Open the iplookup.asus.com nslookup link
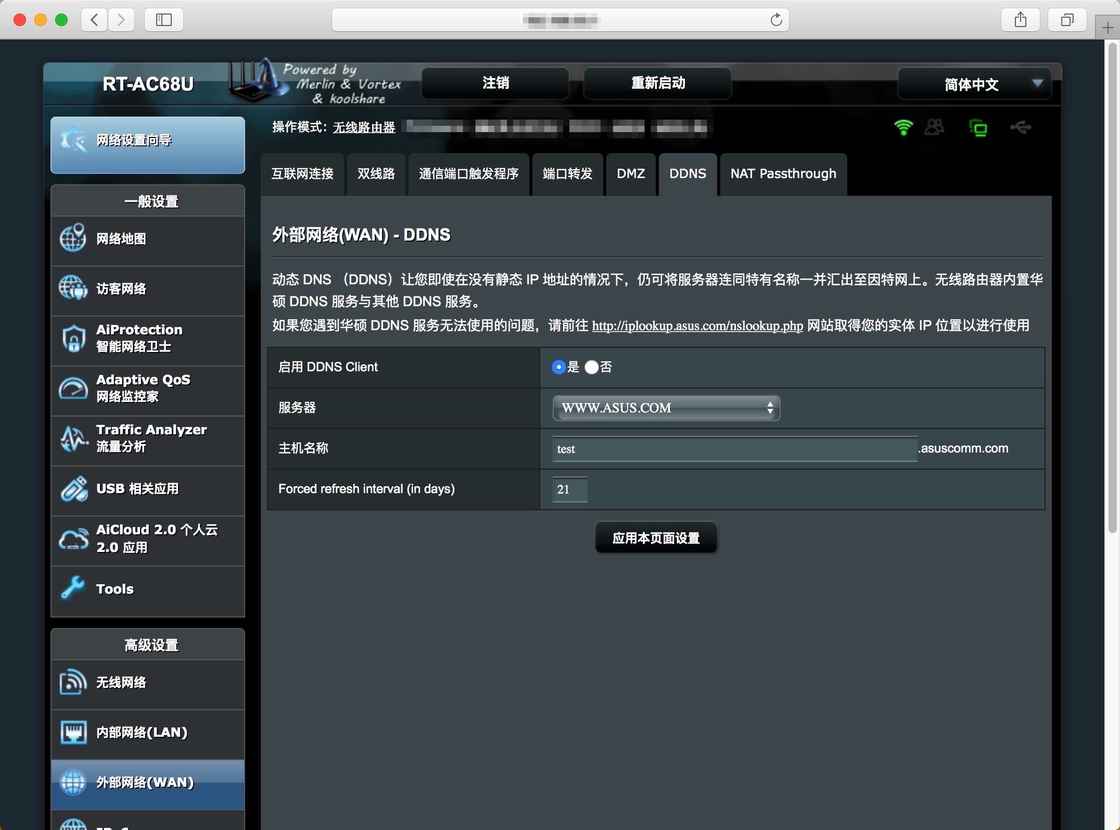Viewport: 1120px width, 830px height. [x=697, y=326]
